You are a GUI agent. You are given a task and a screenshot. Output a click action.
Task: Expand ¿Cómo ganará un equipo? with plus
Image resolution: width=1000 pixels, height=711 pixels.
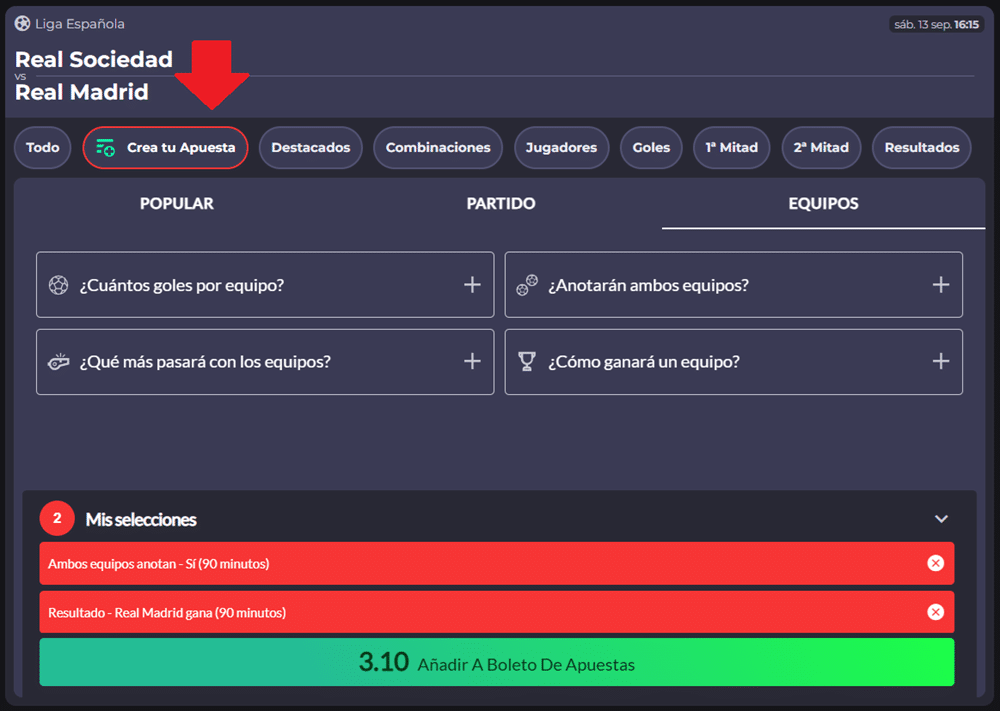[941, 362]
